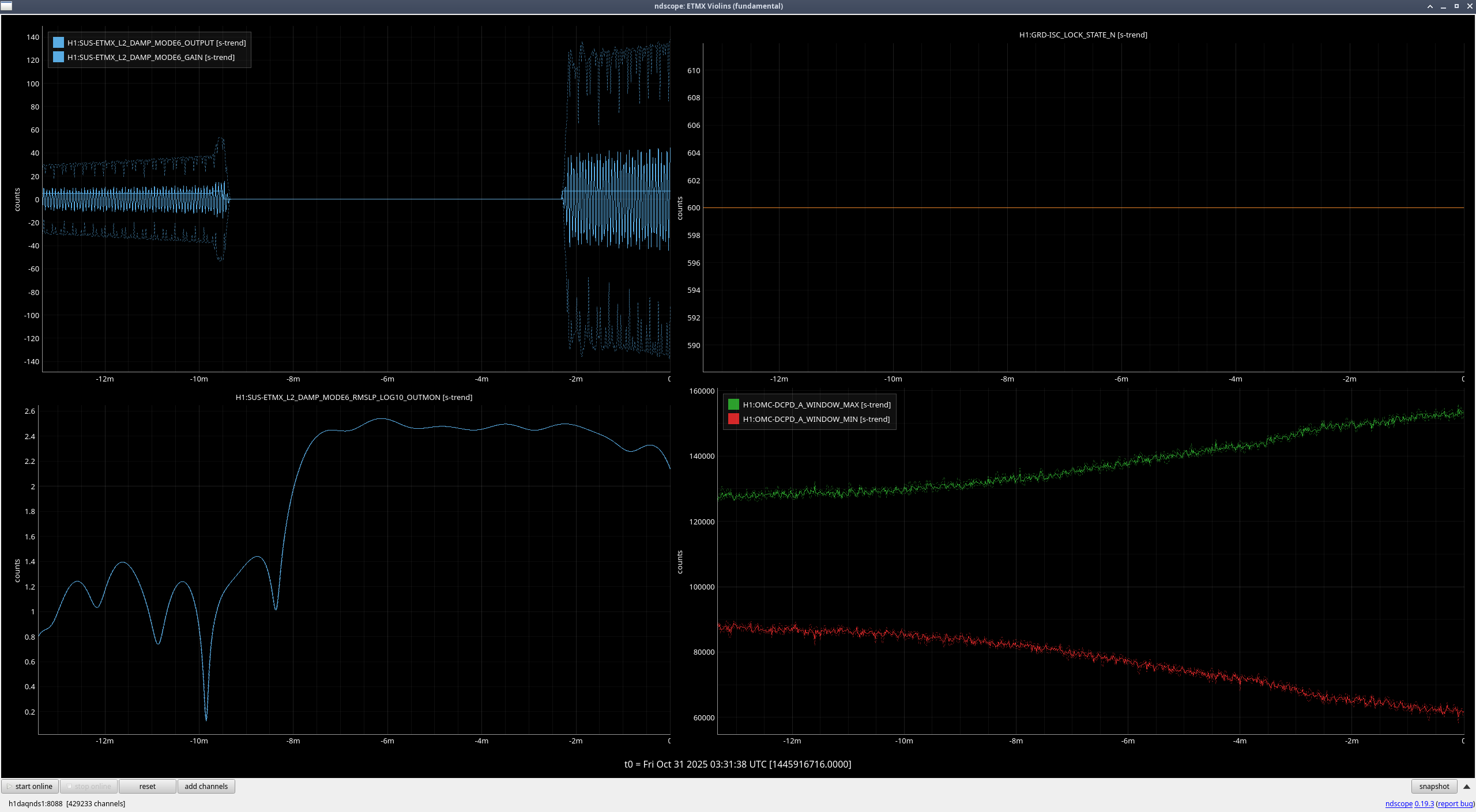This screenshot has height=812, width=1476.
Task: Open the window menu icon in title bar
Action: [6, 6]
